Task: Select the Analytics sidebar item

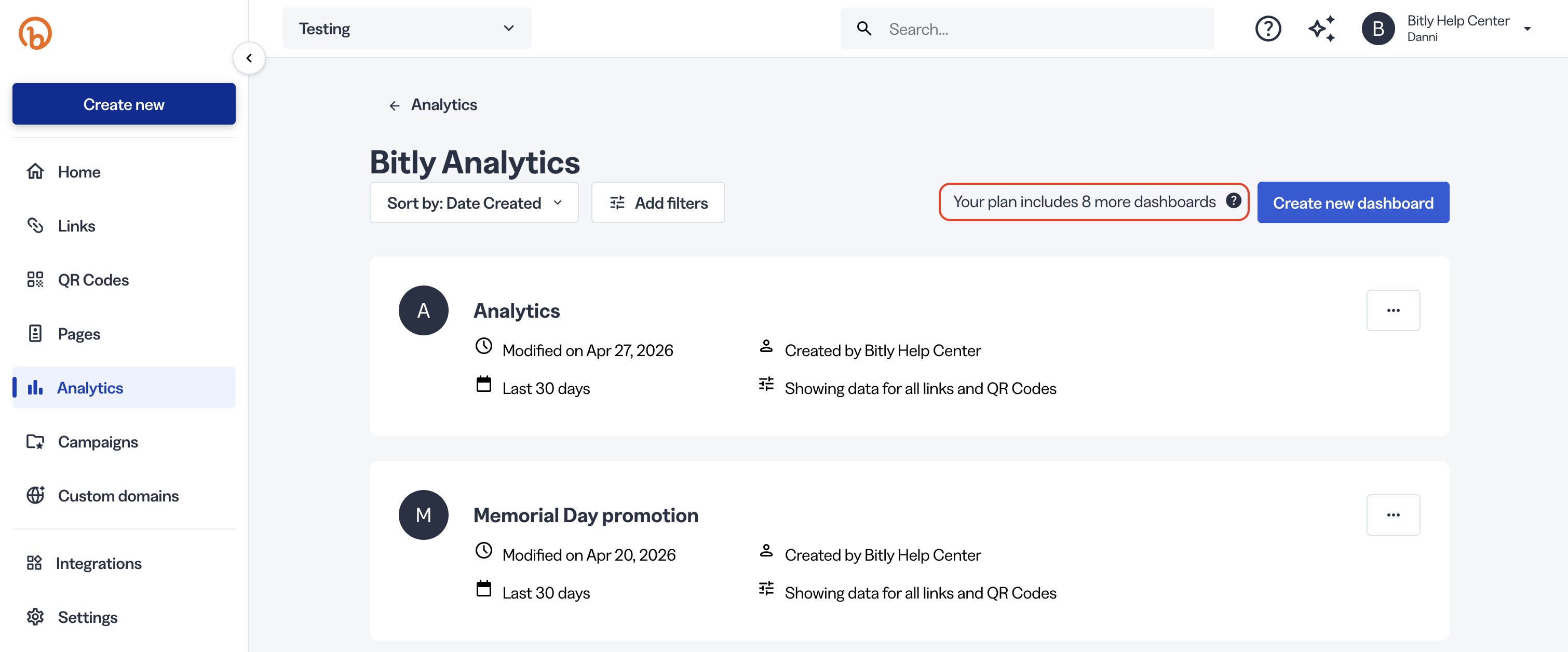Action: tap(124, 387)
